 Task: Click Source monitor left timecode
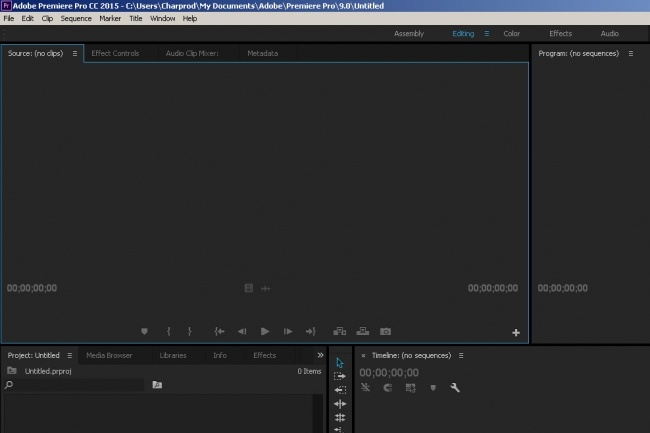[32, 288]
